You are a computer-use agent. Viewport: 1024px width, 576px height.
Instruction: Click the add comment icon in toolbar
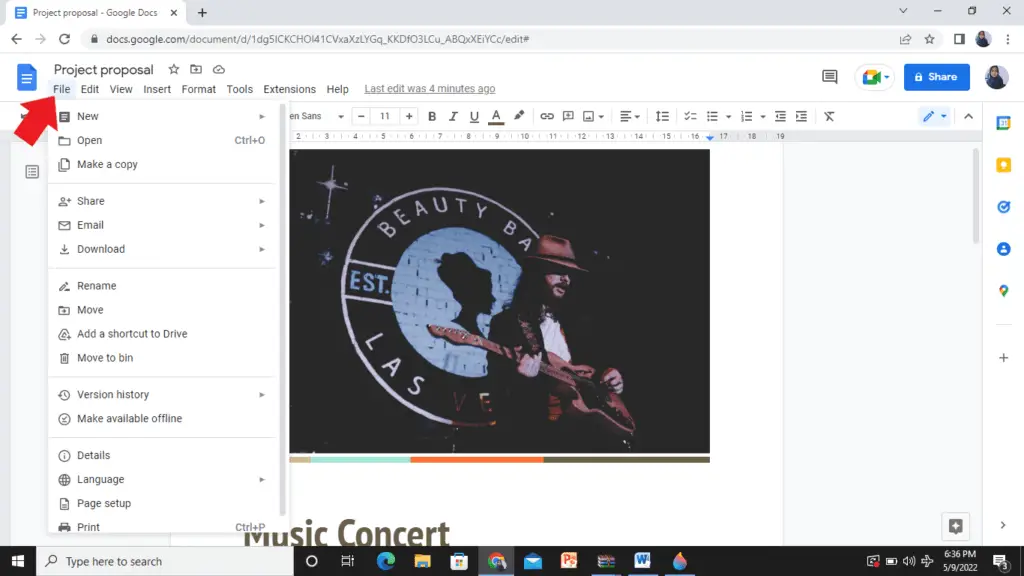tap(568, 116)
